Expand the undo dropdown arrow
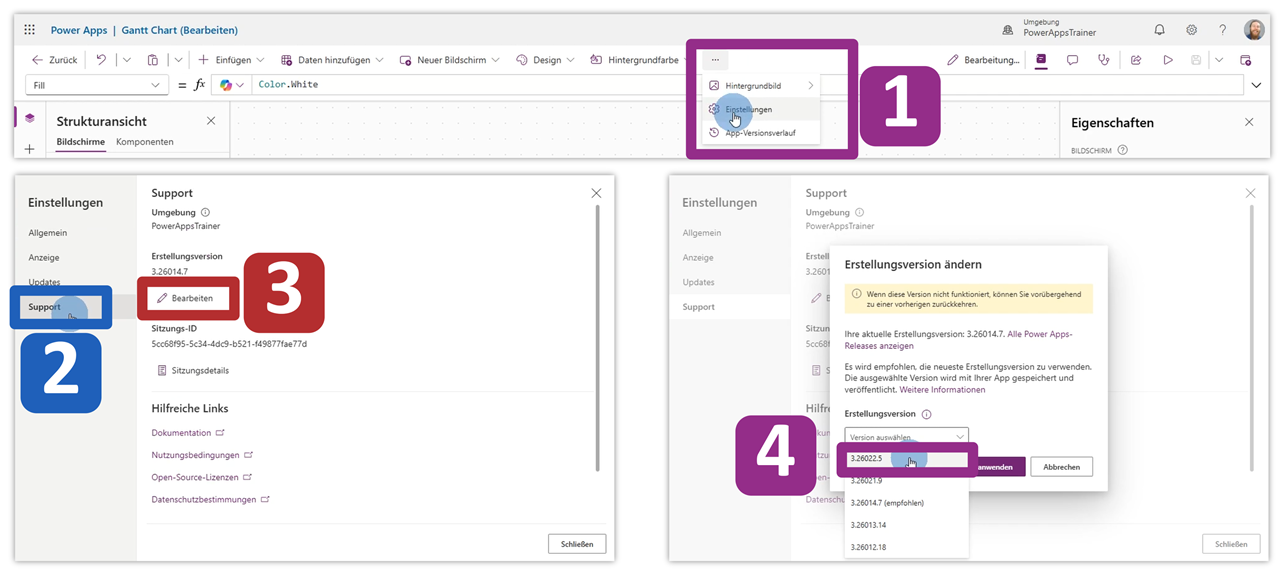 (126, 60)
